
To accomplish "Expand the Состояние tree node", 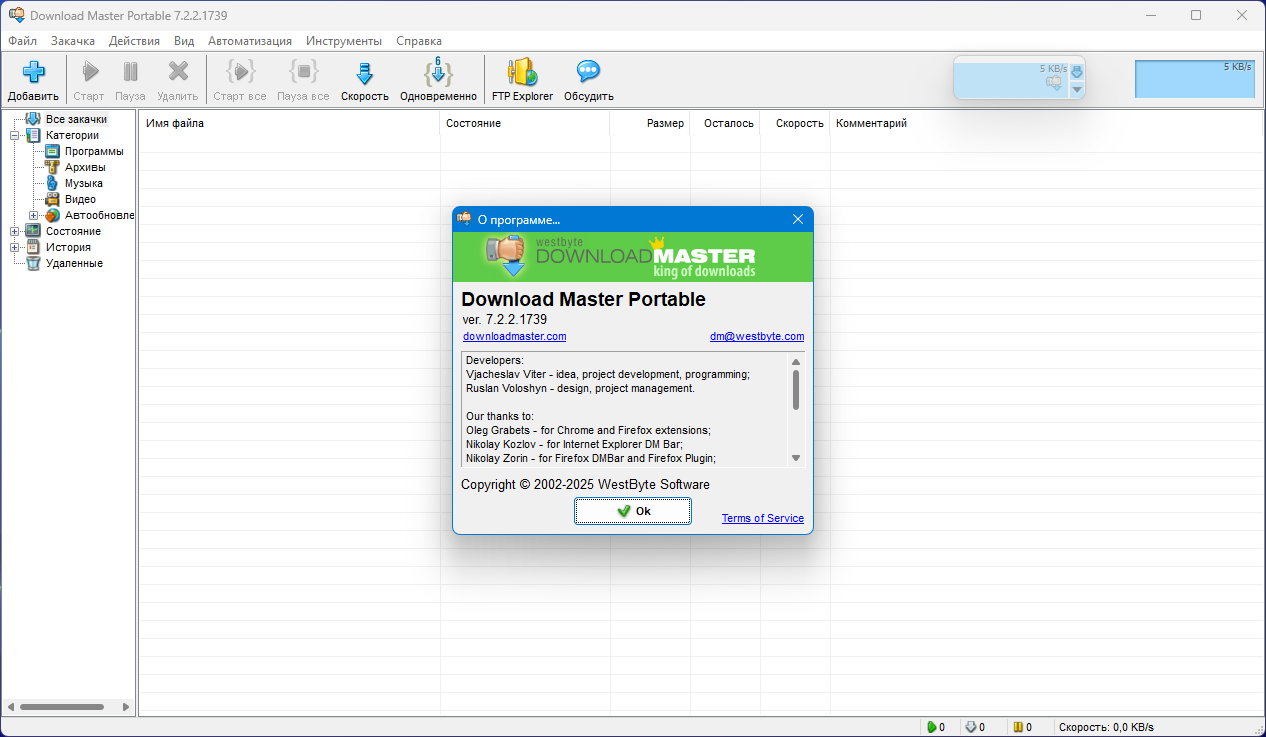I will pos(15,231).
